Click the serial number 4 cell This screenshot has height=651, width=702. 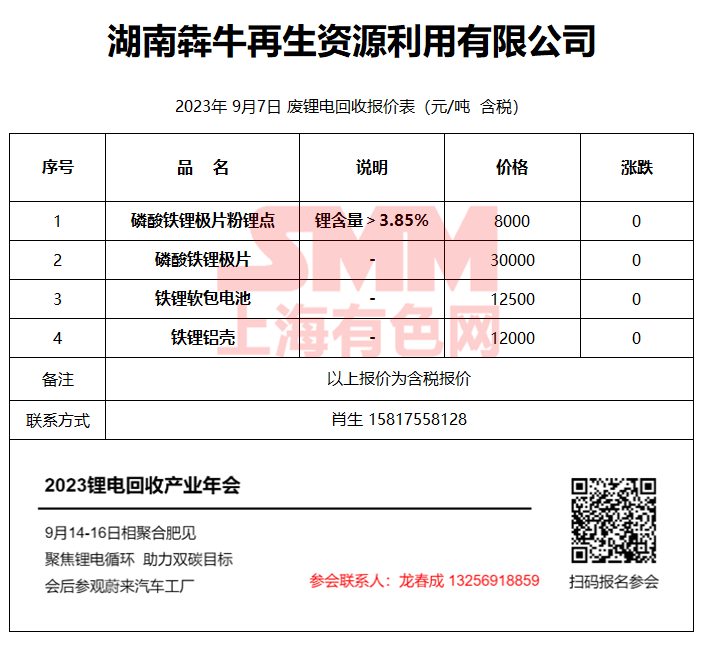[x=57, y=338]
